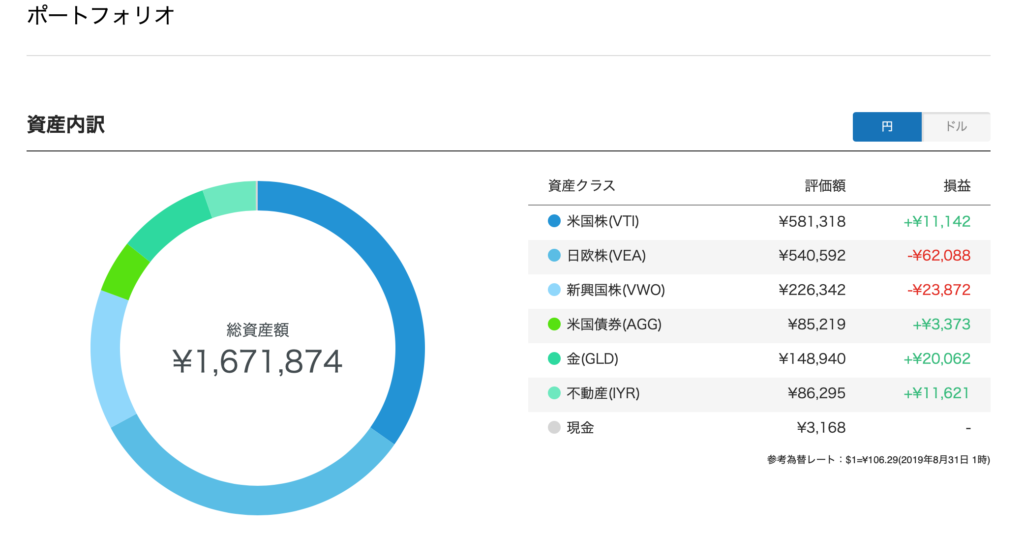1024x534 pixels.
Task: Click the mint IYR legend dot
Action: tap(554, 393)
